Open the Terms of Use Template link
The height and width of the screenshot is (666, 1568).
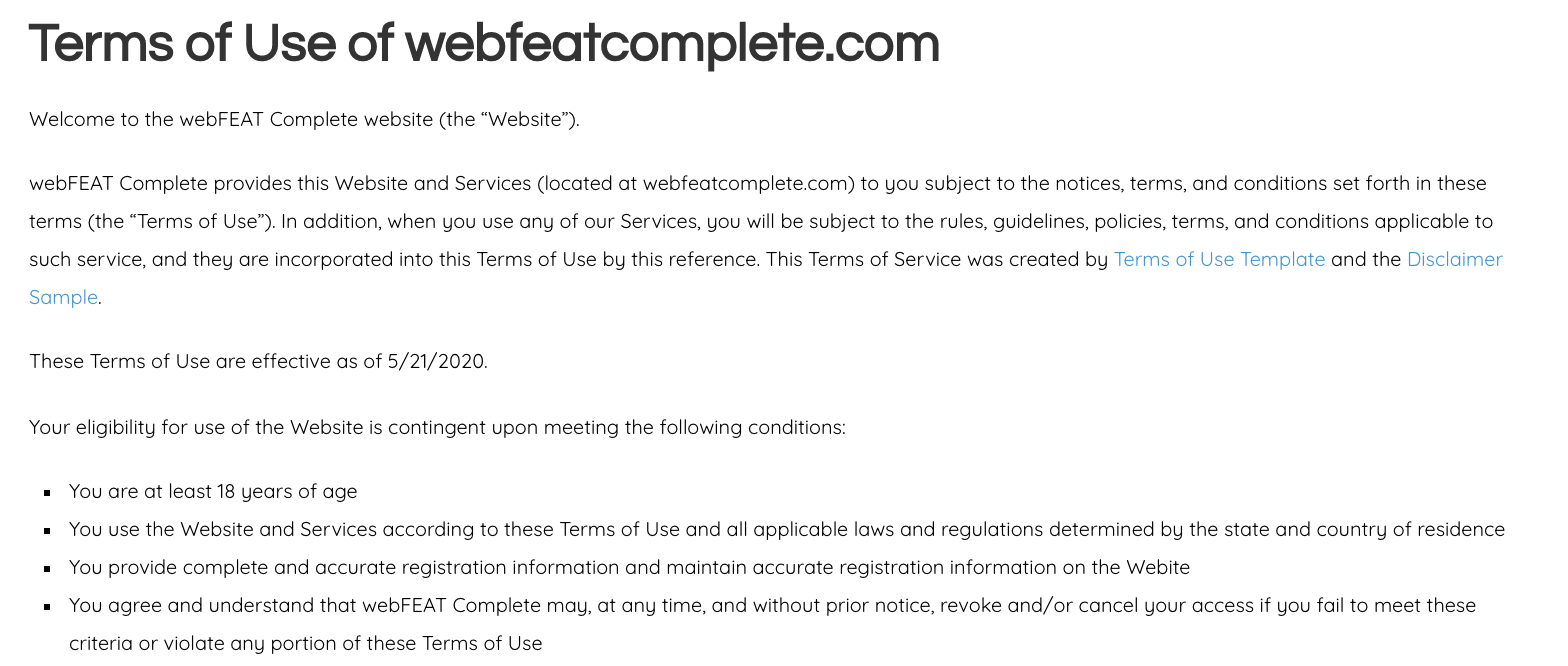click(x=1219, y=259)
